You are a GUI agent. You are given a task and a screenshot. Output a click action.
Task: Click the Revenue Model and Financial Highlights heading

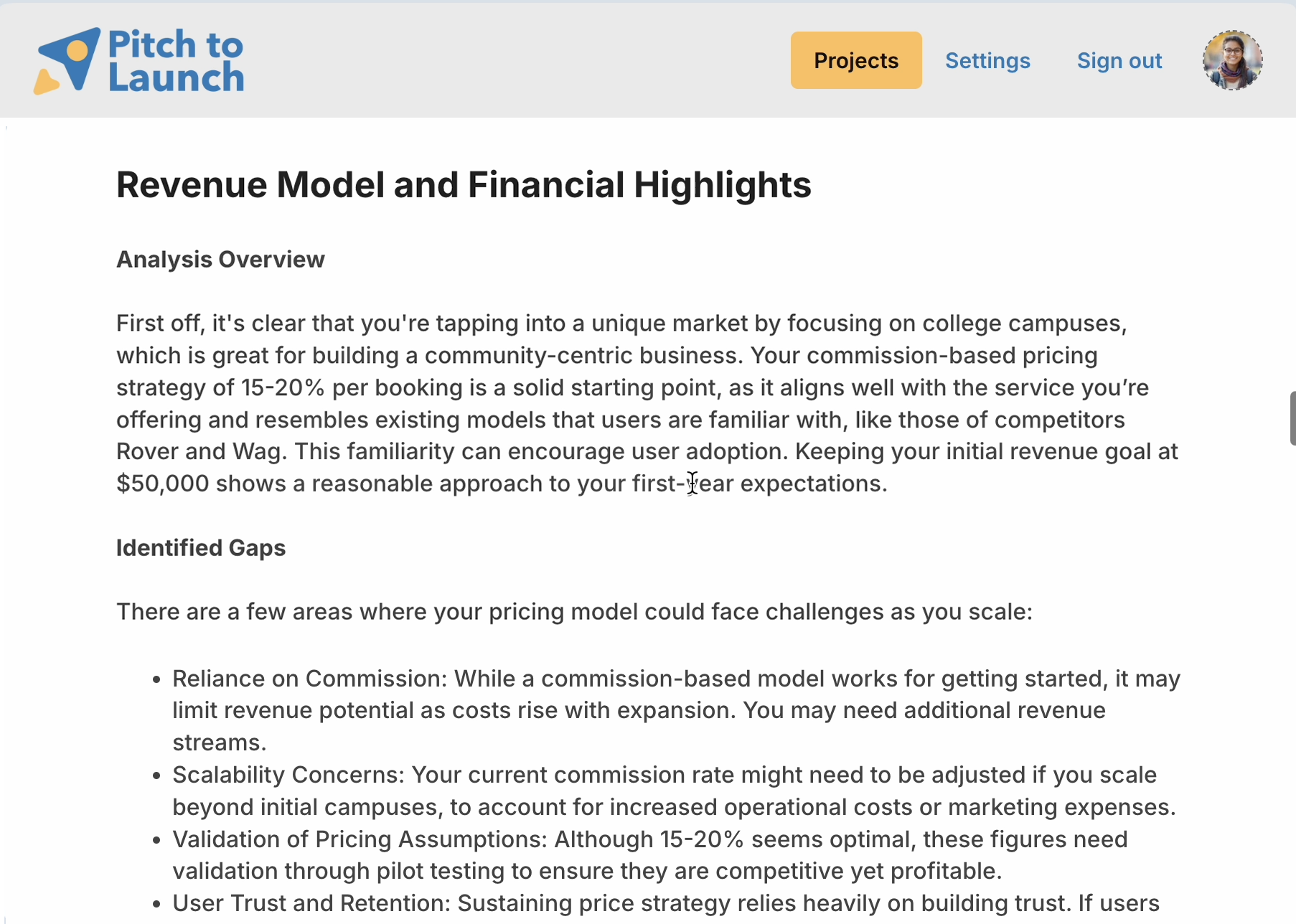click(464, 185)
